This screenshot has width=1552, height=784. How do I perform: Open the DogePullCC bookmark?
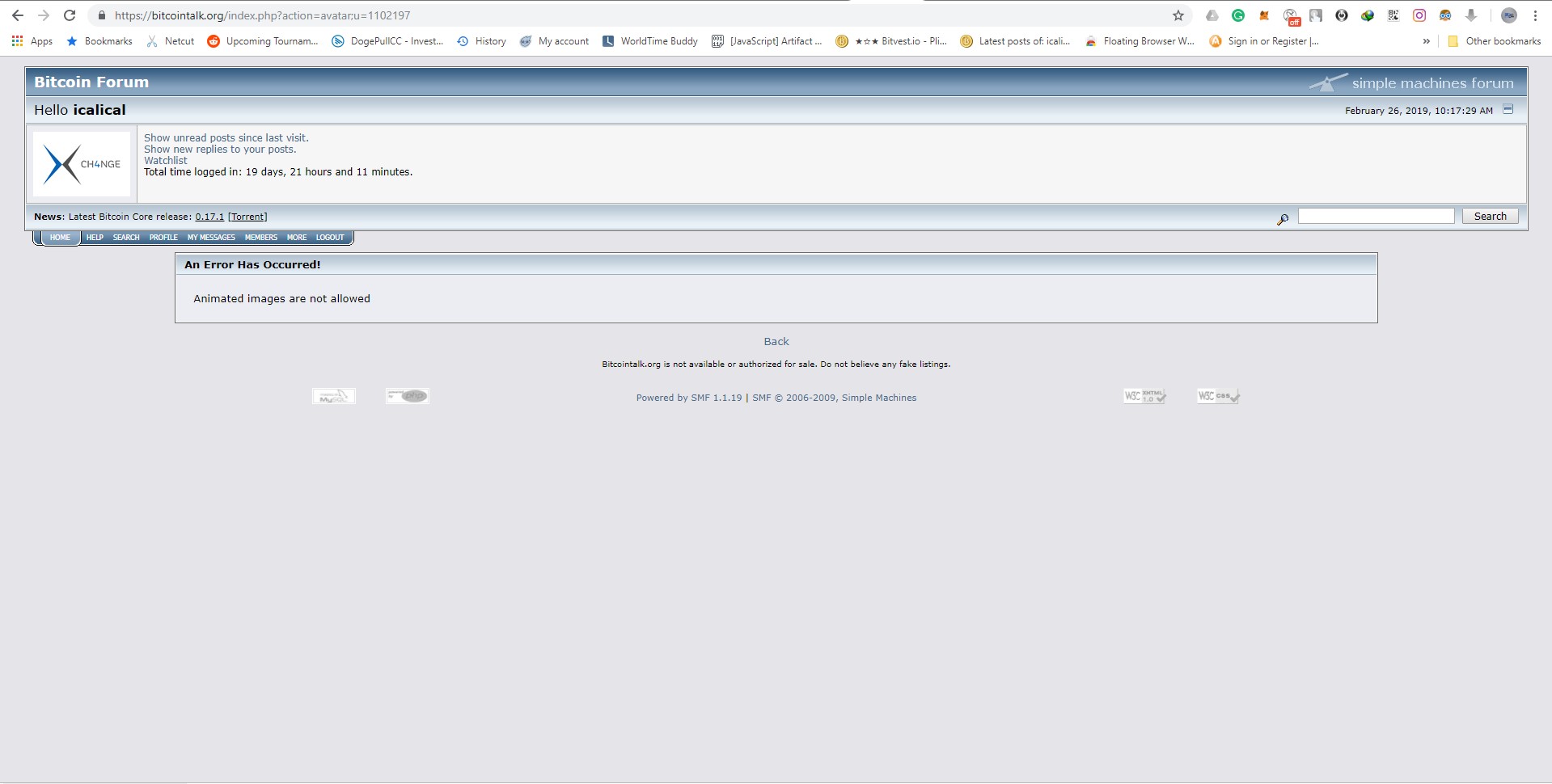[387, 41]
